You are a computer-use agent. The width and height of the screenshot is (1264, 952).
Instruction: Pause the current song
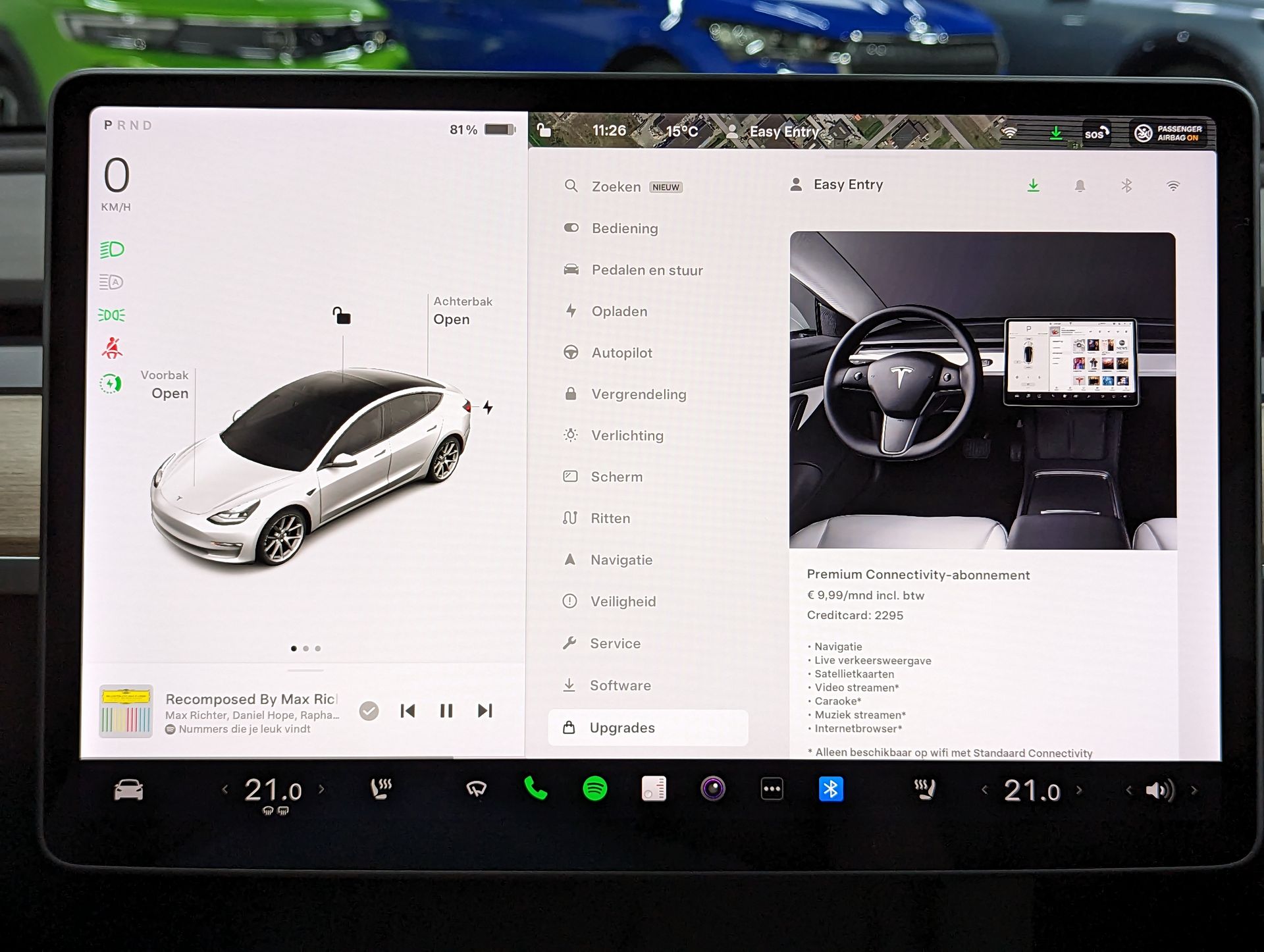446,711
